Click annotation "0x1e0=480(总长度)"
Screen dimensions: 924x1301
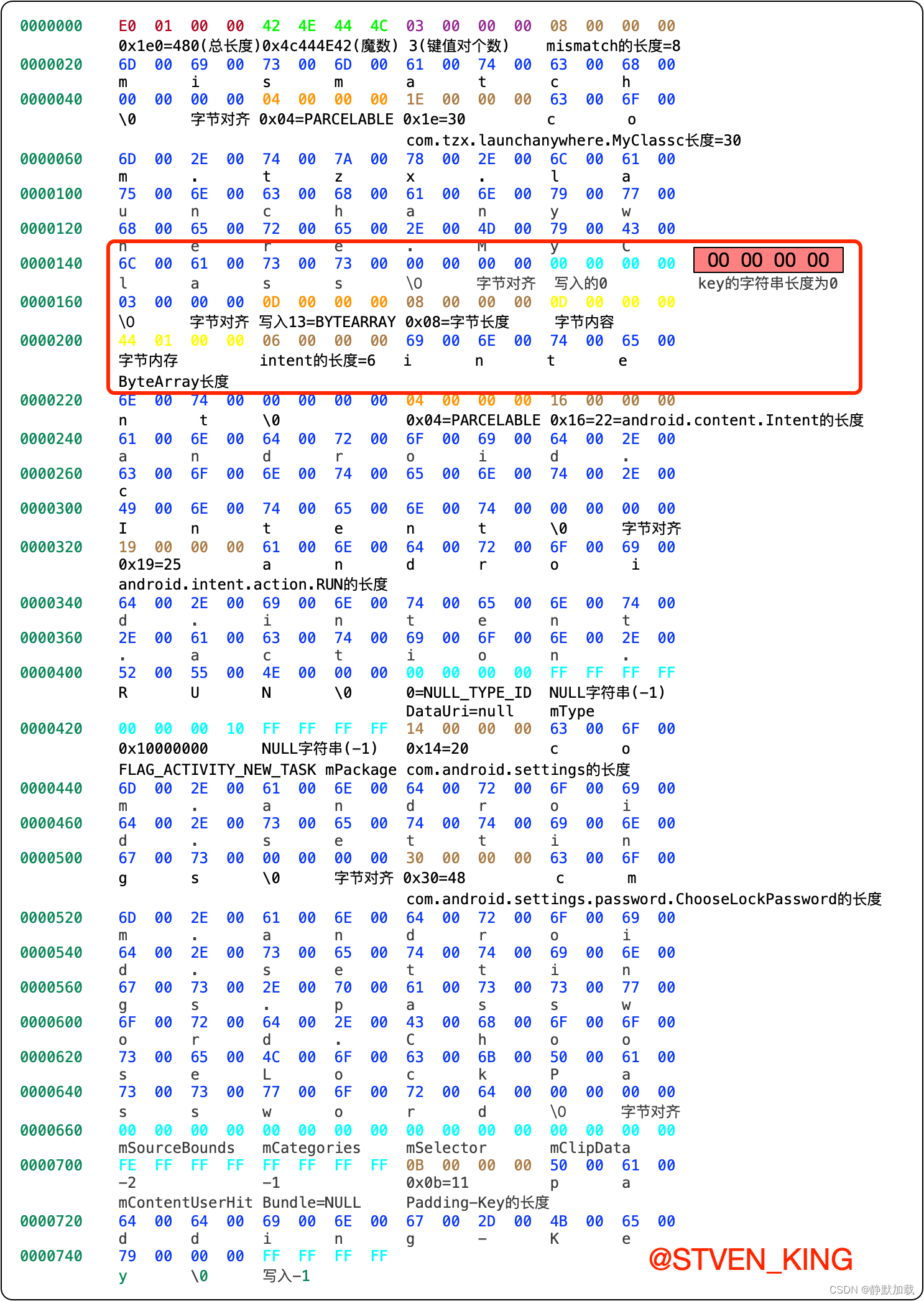189,45
